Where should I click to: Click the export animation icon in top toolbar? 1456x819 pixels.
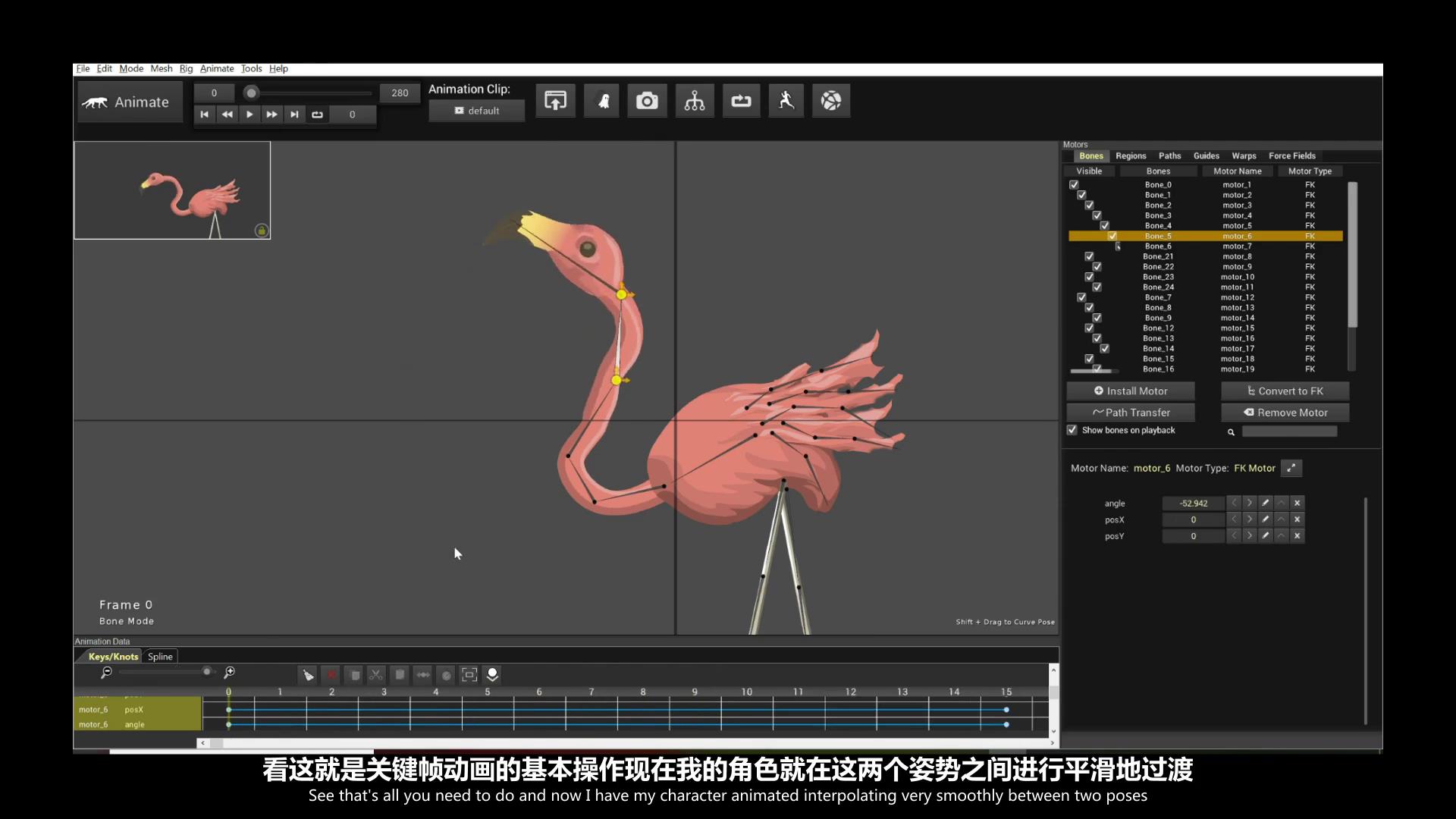click(555, 101)
